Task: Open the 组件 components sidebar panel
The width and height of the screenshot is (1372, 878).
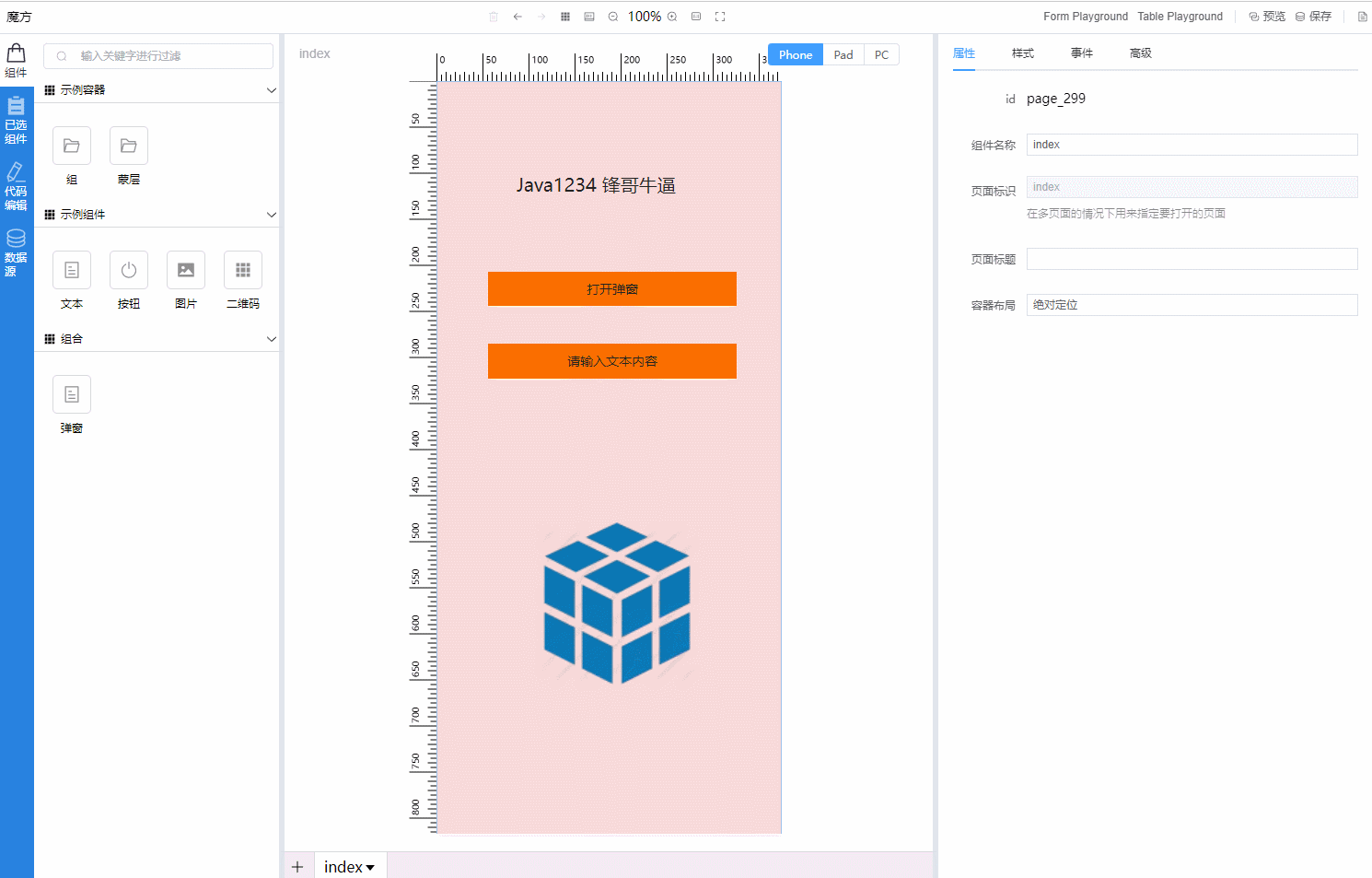Action: coord(17,61)
